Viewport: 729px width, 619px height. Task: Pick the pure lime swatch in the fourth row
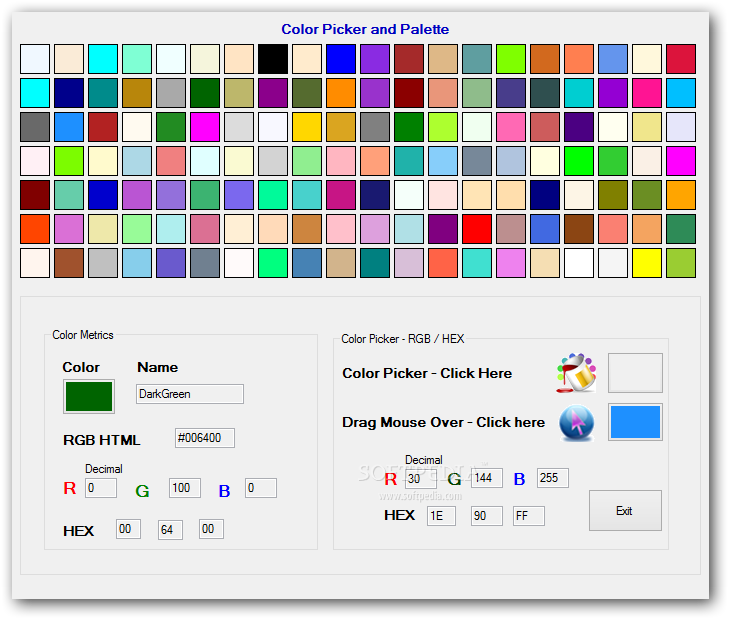click(579, 161)
